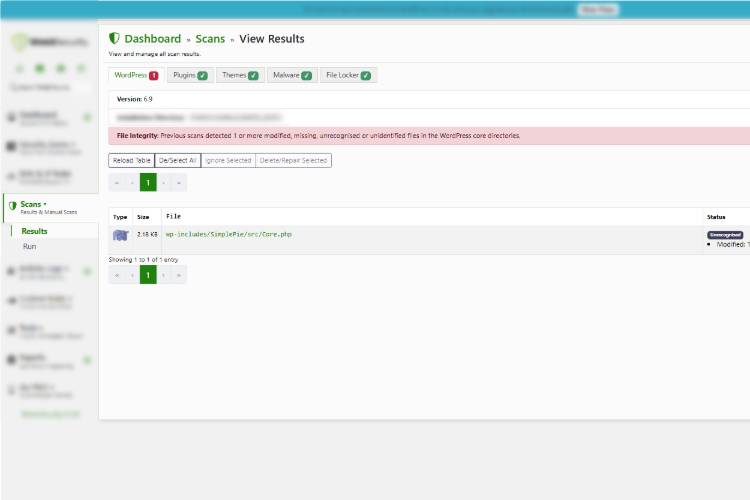Switch to the Plugins tab

pos(188,75)
